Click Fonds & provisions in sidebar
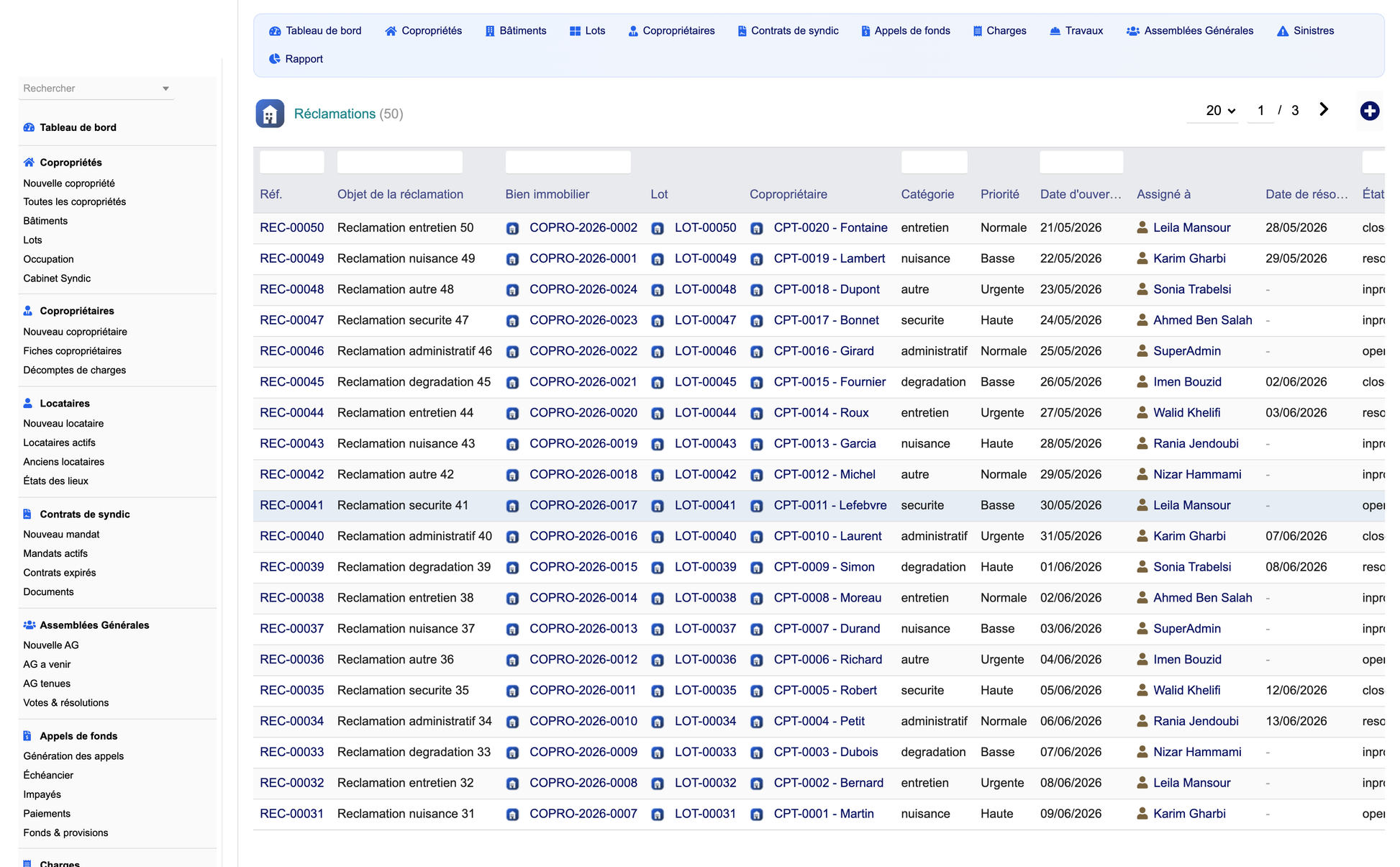The height and width of the screenshot is (867, 1400). (65, 832)
